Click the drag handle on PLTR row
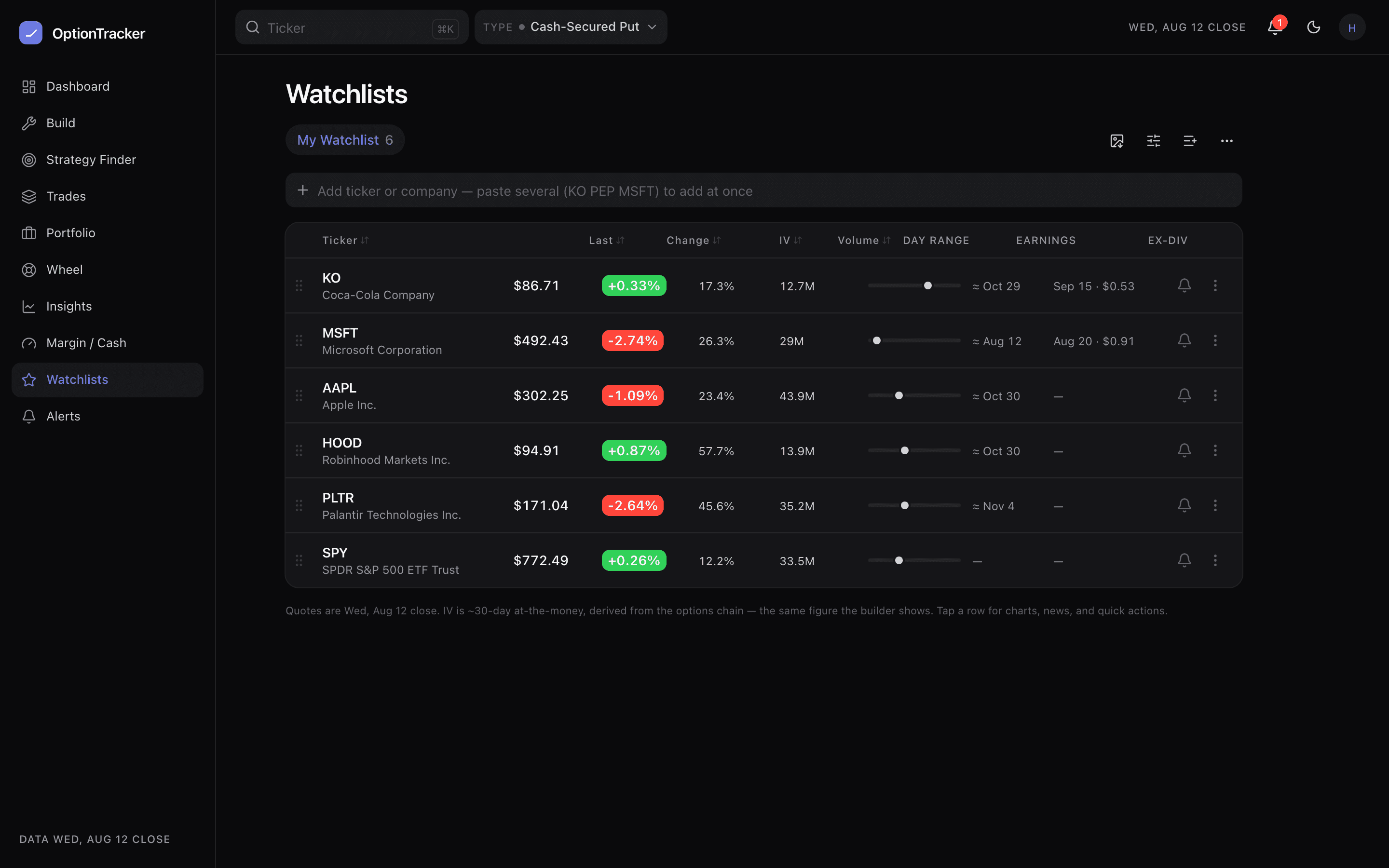 299,505
